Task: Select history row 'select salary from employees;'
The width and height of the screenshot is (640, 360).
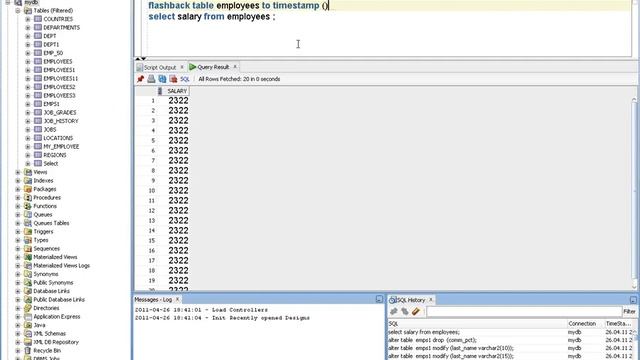Action: pyautogui.click(x=424, y=332)
